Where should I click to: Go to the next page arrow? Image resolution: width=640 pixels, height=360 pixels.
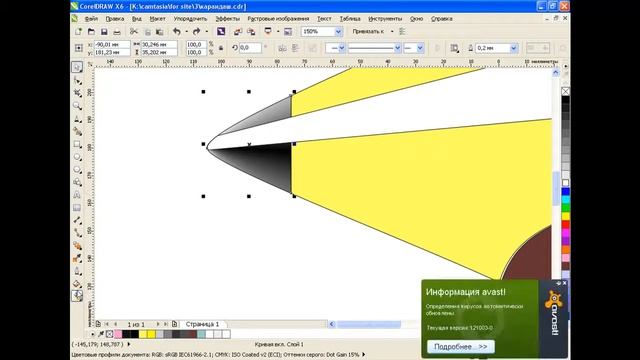click(x=158, y=324)
